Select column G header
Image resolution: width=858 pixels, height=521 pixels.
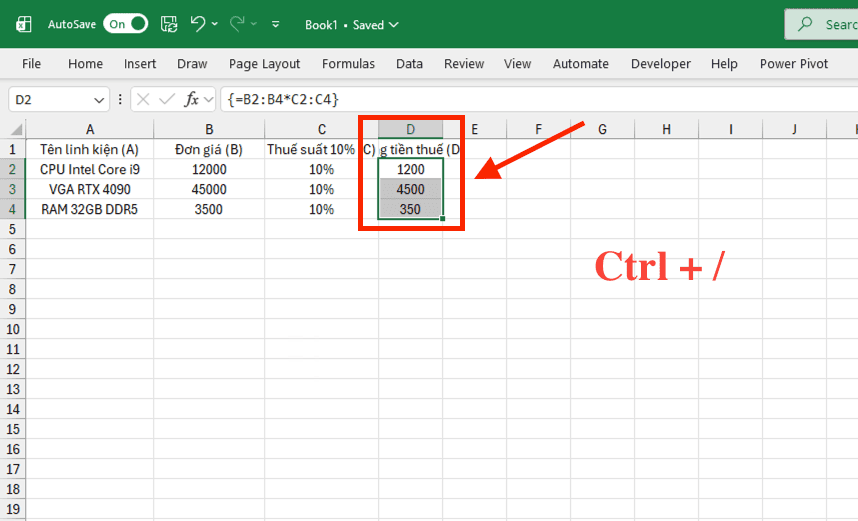pyautogui.click(x=602, y=129)
